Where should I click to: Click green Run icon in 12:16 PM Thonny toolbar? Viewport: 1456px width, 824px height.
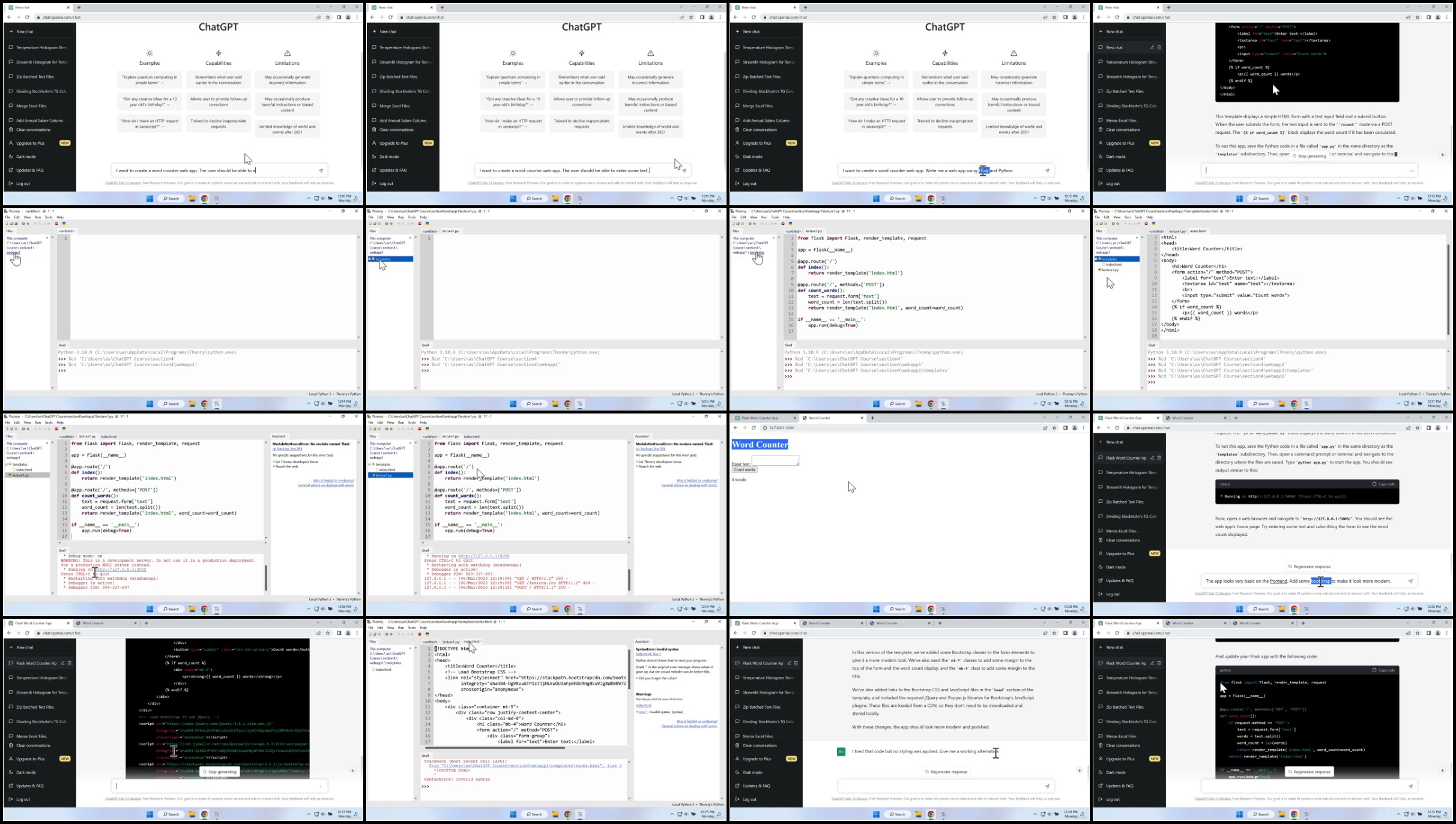pyautogui.click(x=749, y=224)
